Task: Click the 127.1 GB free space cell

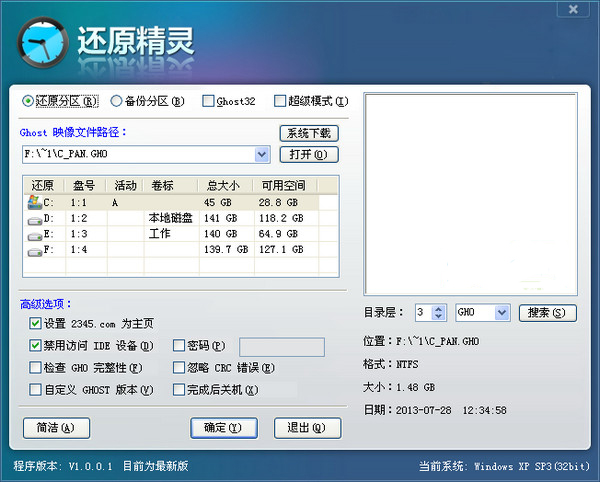Action: [281, 249]
